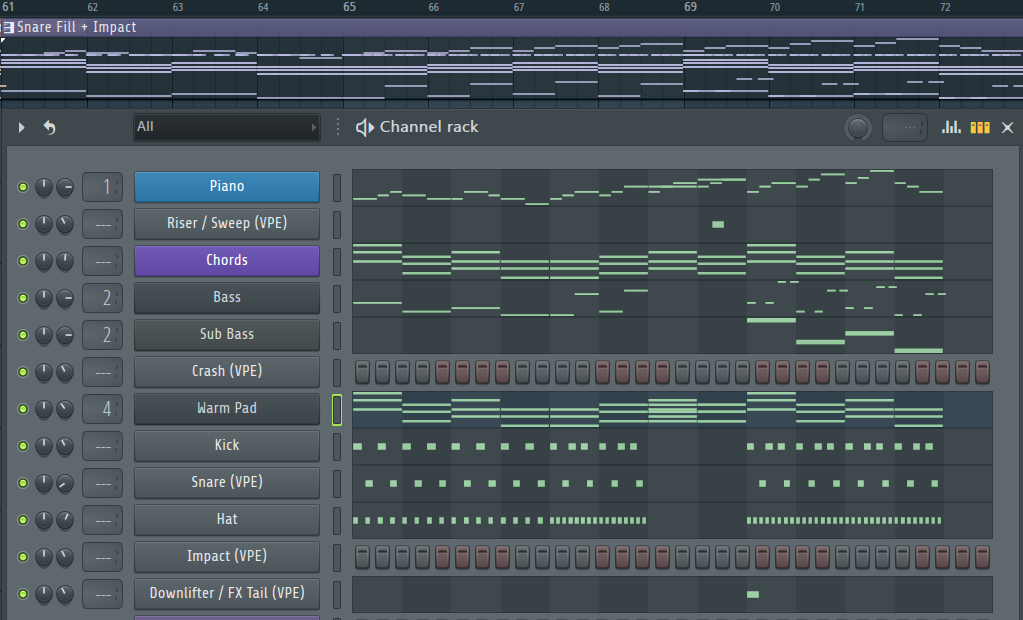Click the Riser / Sweep (VPE) channel
The width and height of the screenshot is (1023, 620).
227,224
